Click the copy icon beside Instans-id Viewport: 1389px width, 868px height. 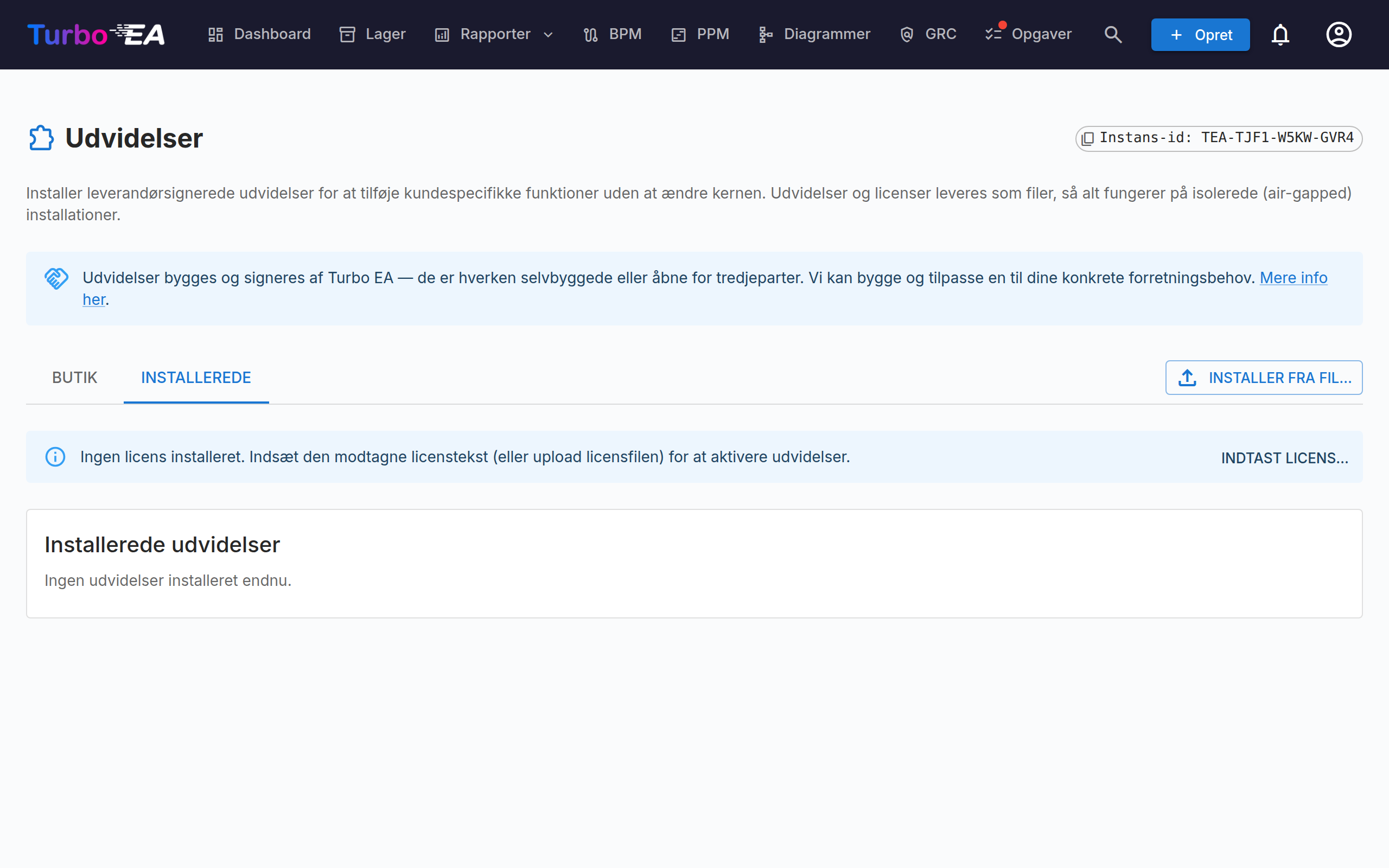tap(1088, 138)
